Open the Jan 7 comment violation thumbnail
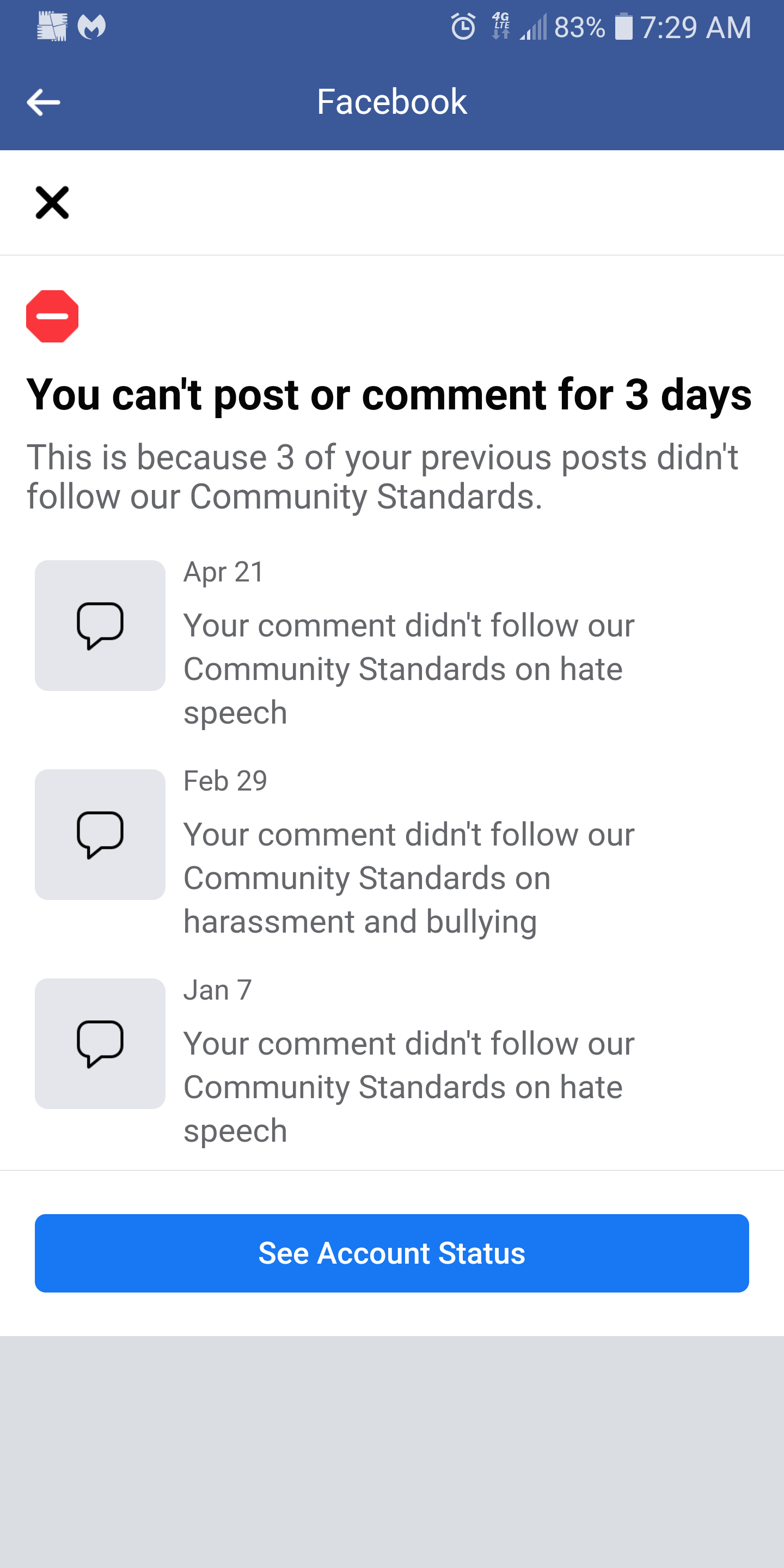Screen dimensions: 784x1568 pos(100,1044)
